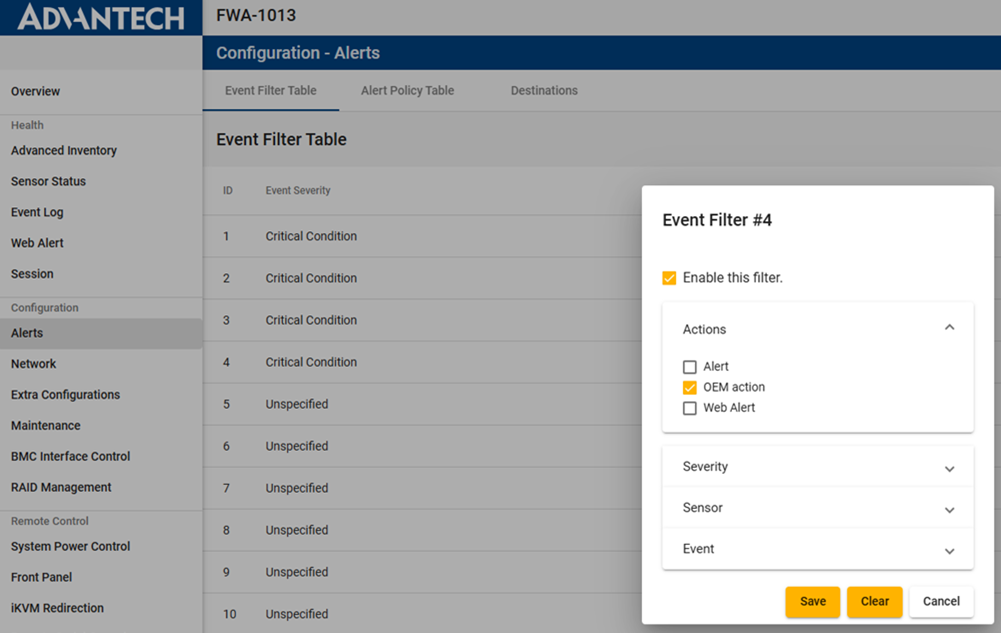Uncheck the OEM action checkbox
The image size is (1001, 633).
pyautogui.click(x=689, y=388)
